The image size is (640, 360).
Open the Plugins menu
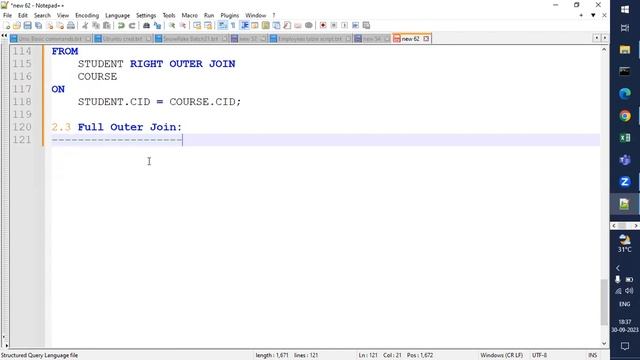230,15
